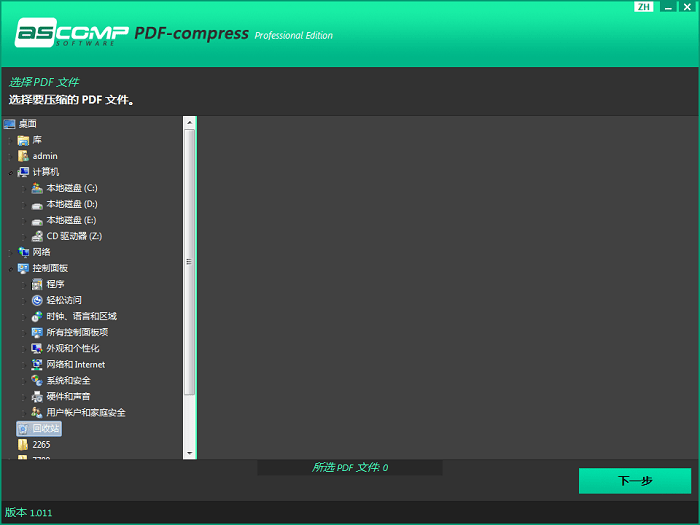Expand the local disk (C:) node arrow
700x525 pixels.
pyautogui.click(x=24, y=189)
